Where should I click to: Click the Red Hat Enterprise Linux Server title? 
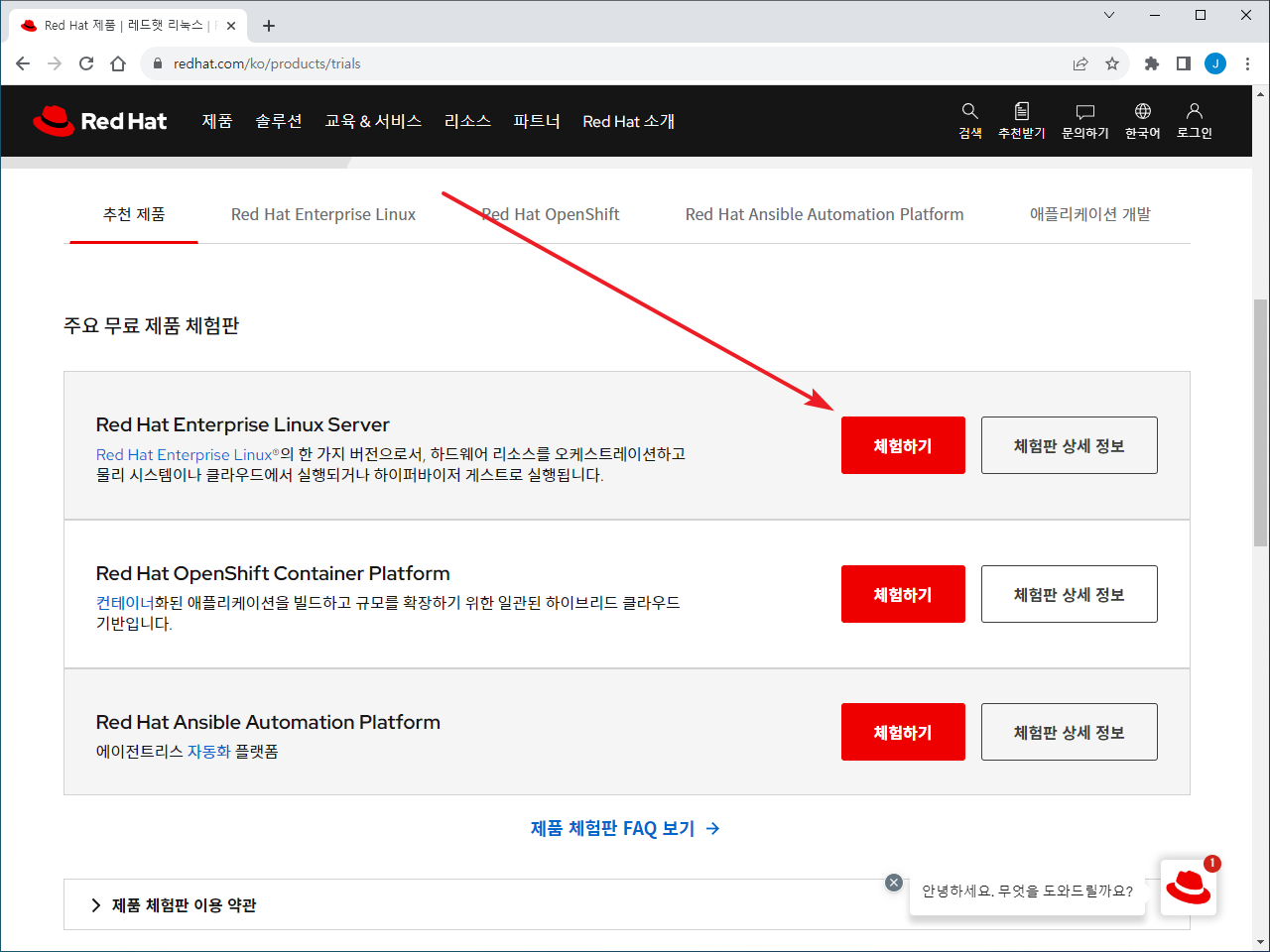[x=242, y=424]
